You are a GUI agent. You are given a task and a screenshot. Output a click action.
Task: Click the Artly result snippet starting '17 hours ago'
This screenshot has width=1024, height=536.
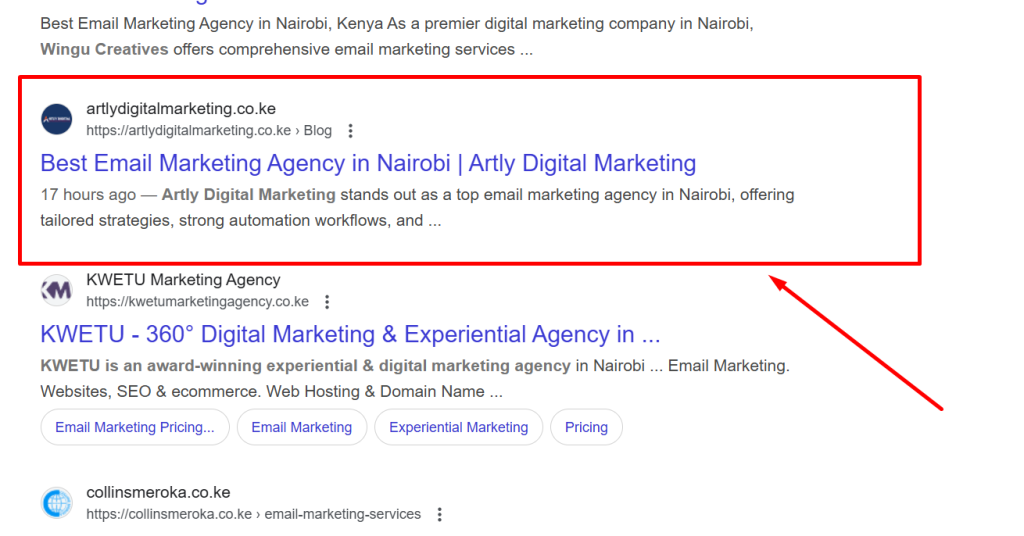(x=417, y=207)
